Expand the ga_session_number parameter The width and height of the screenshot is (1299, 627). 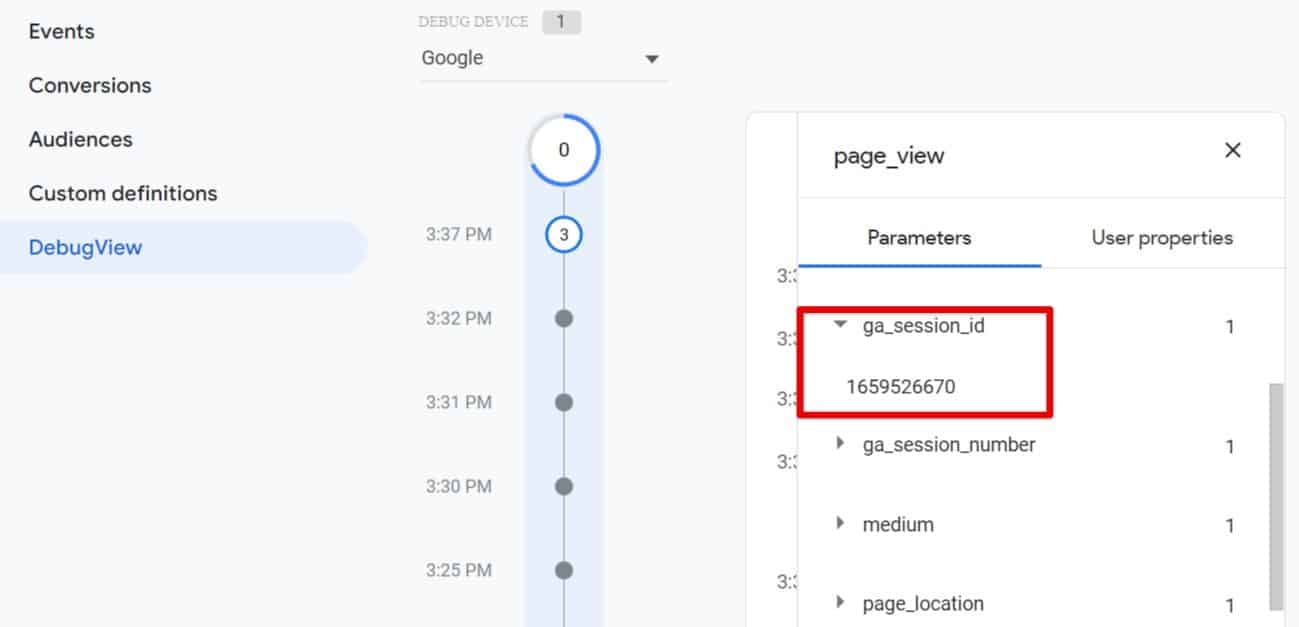[840, 444]
